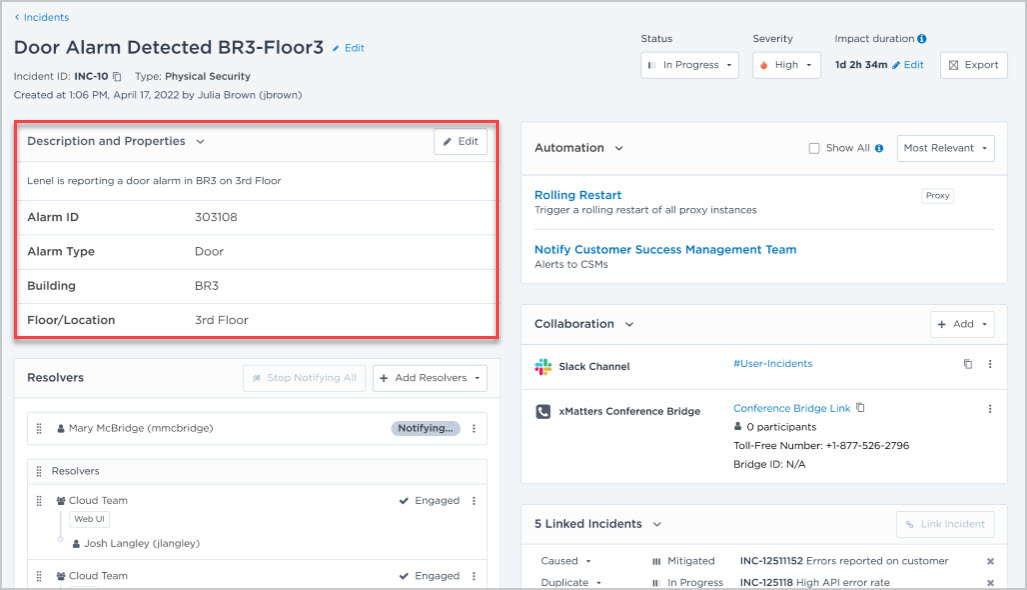Open options menu for first Cloud Team
The width and height of the screenshot is (1027, 590).
coord(474,501)
